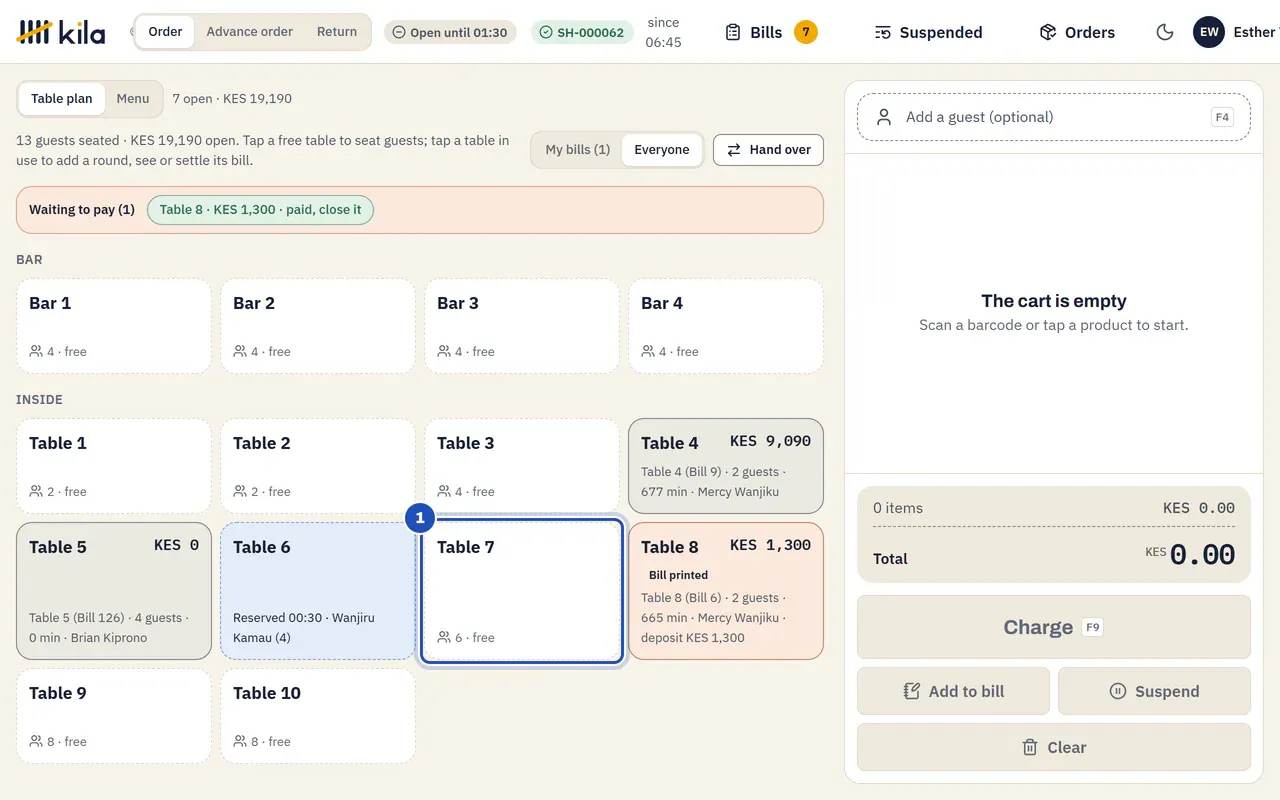Filter to My bills (1)
1280x800 pixels.
[578, 150]
